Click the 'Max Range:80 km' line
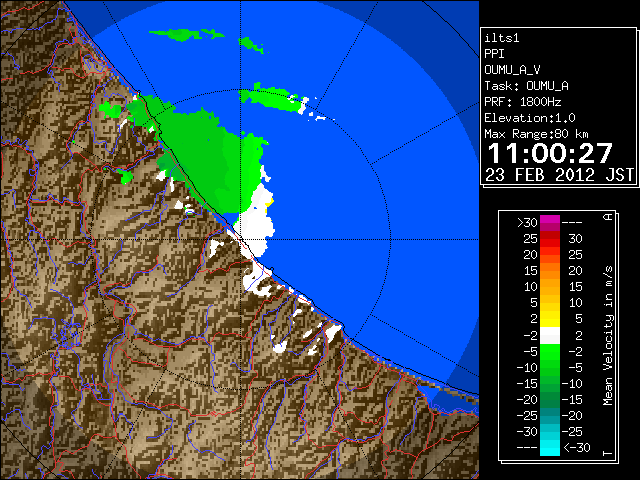640x480 pixels. 536,134
